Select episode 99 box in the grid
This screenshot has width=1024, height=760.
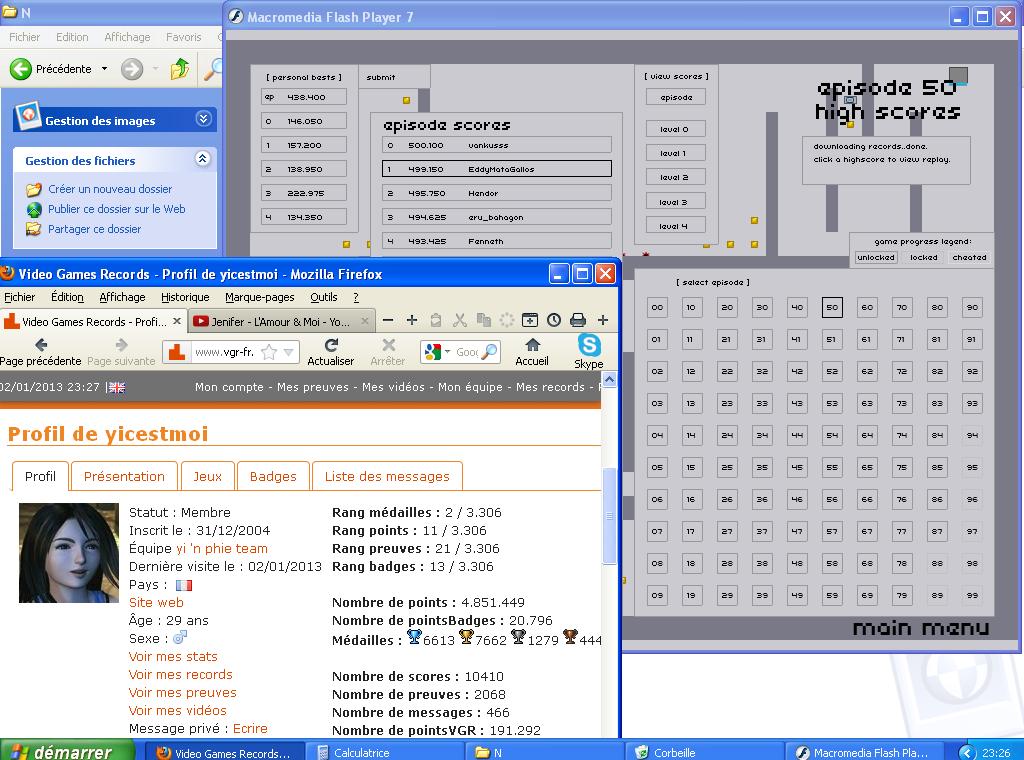pyautogui.click(x=971, y=596)
